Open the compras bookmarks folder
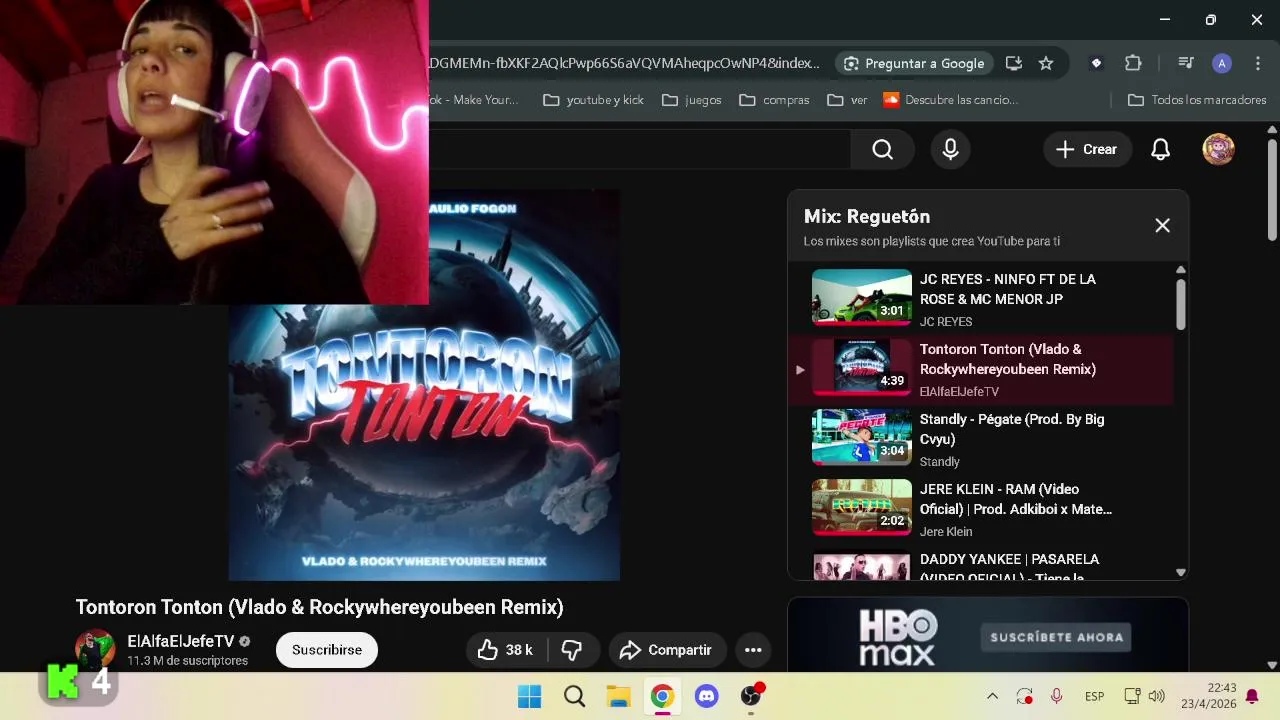This screenshot has width=1280, height=720. [774, 100]
